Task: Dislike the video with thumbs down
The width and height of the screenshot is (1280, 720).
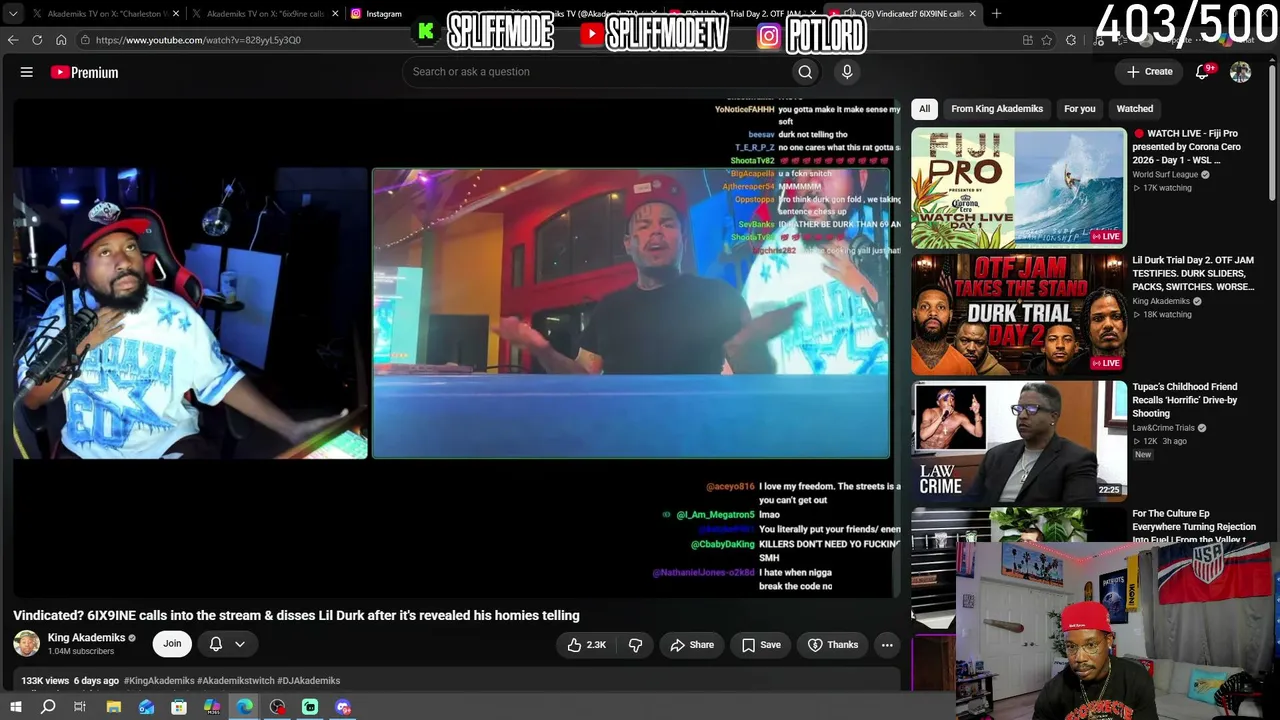Action: tap(636, 645)
